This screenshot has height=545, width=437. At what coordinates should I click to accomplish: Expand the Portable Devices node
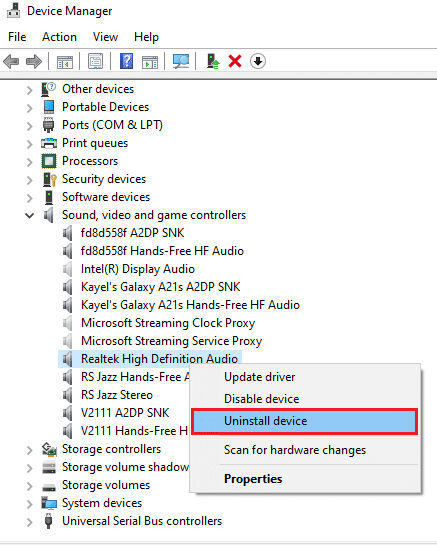[30, 108]
